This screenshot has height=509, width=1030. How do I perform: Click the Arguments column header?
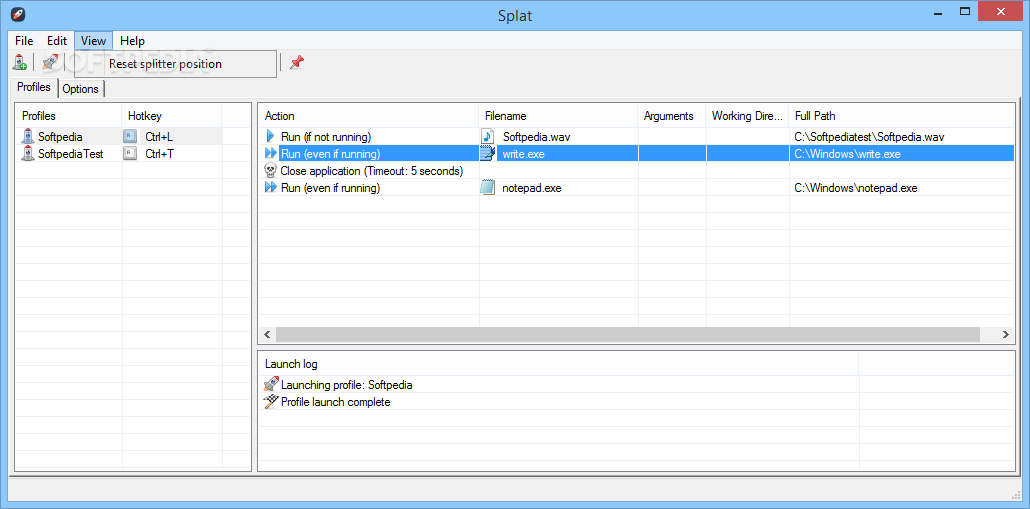pos(672,116)
